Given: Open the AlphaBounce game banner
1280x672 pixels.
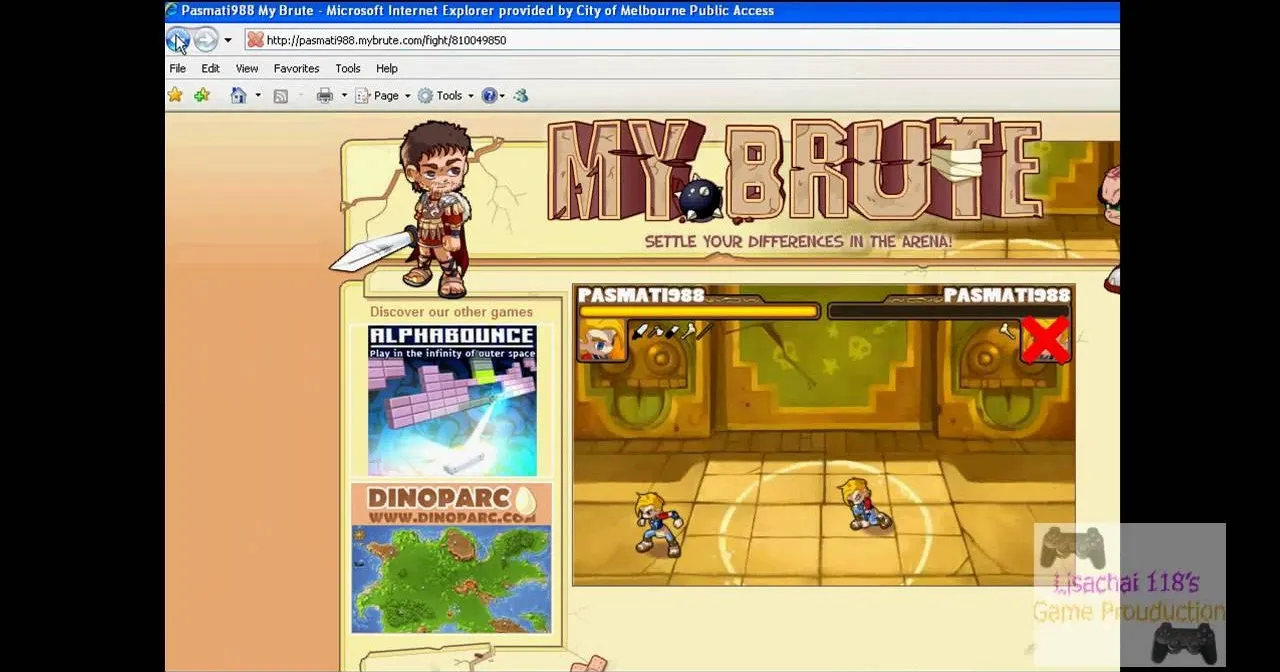Looking at the screenshot, I should 452,401.
